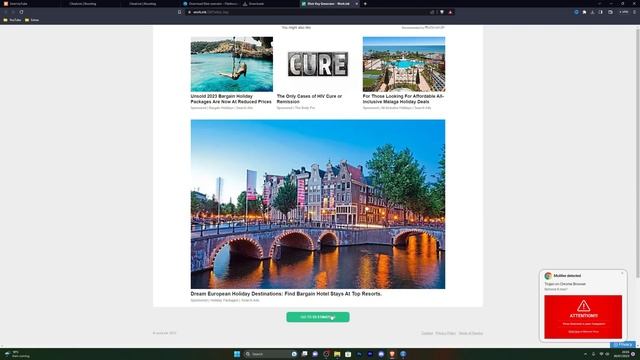Toggle the browser sidebar panel icon

tap(600, 12)
